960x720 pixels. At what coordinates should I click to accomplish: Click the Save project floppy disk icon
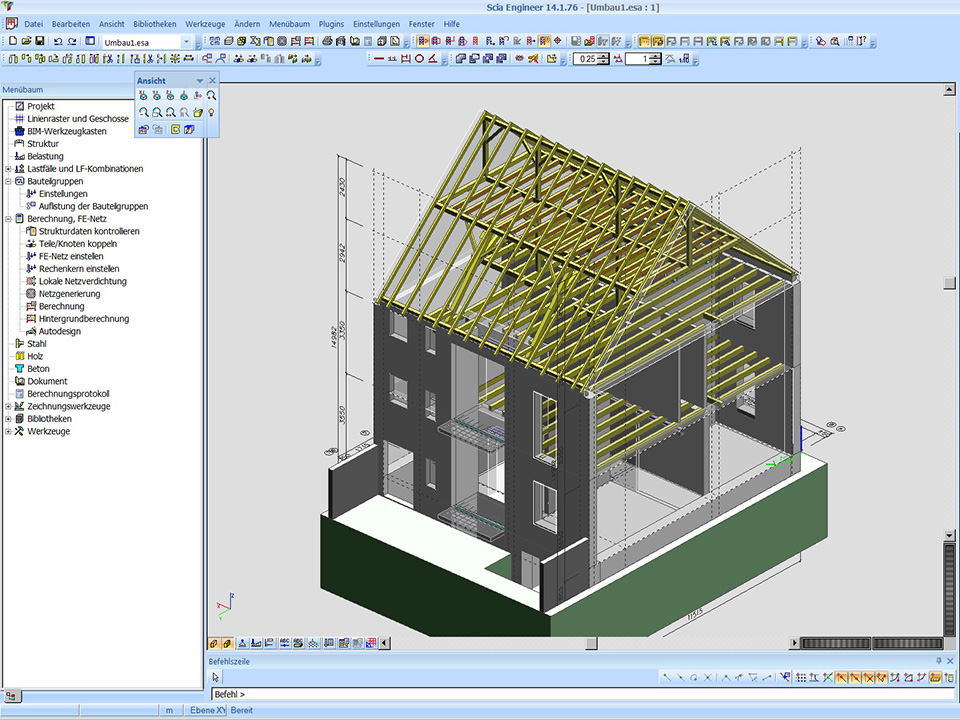coord(40,41)
